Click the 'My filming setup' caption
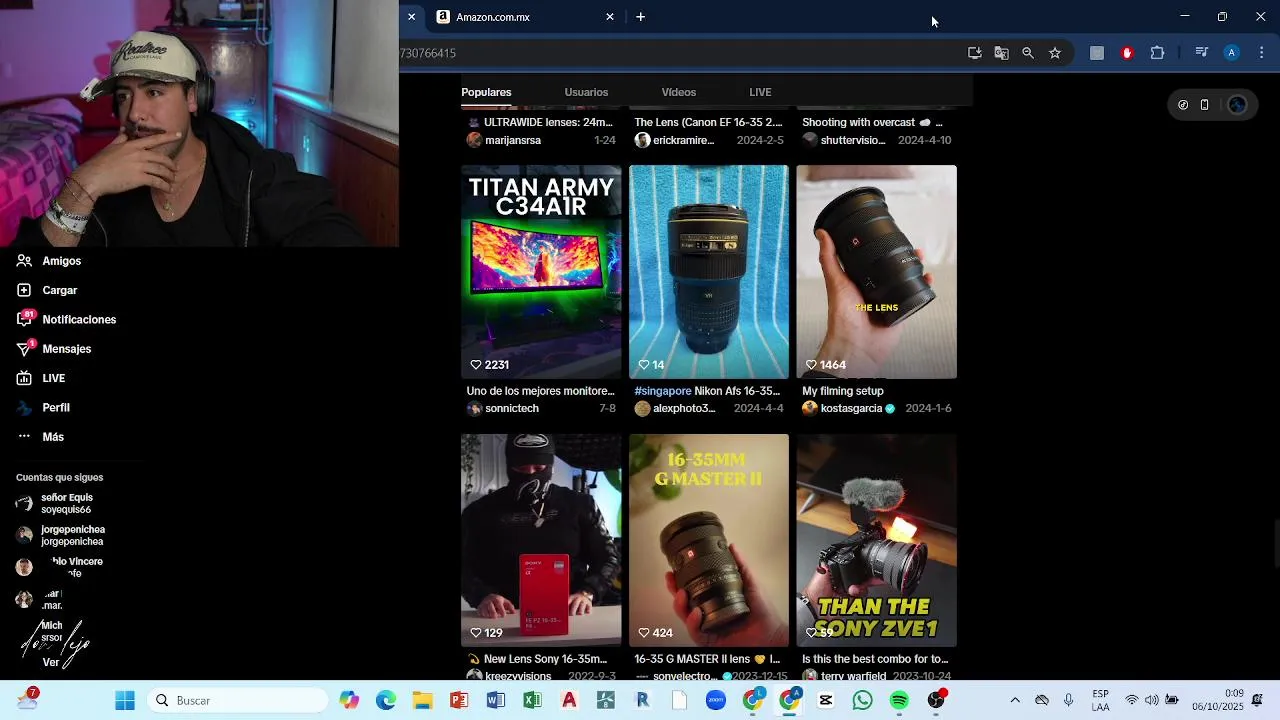 point(843,391)
